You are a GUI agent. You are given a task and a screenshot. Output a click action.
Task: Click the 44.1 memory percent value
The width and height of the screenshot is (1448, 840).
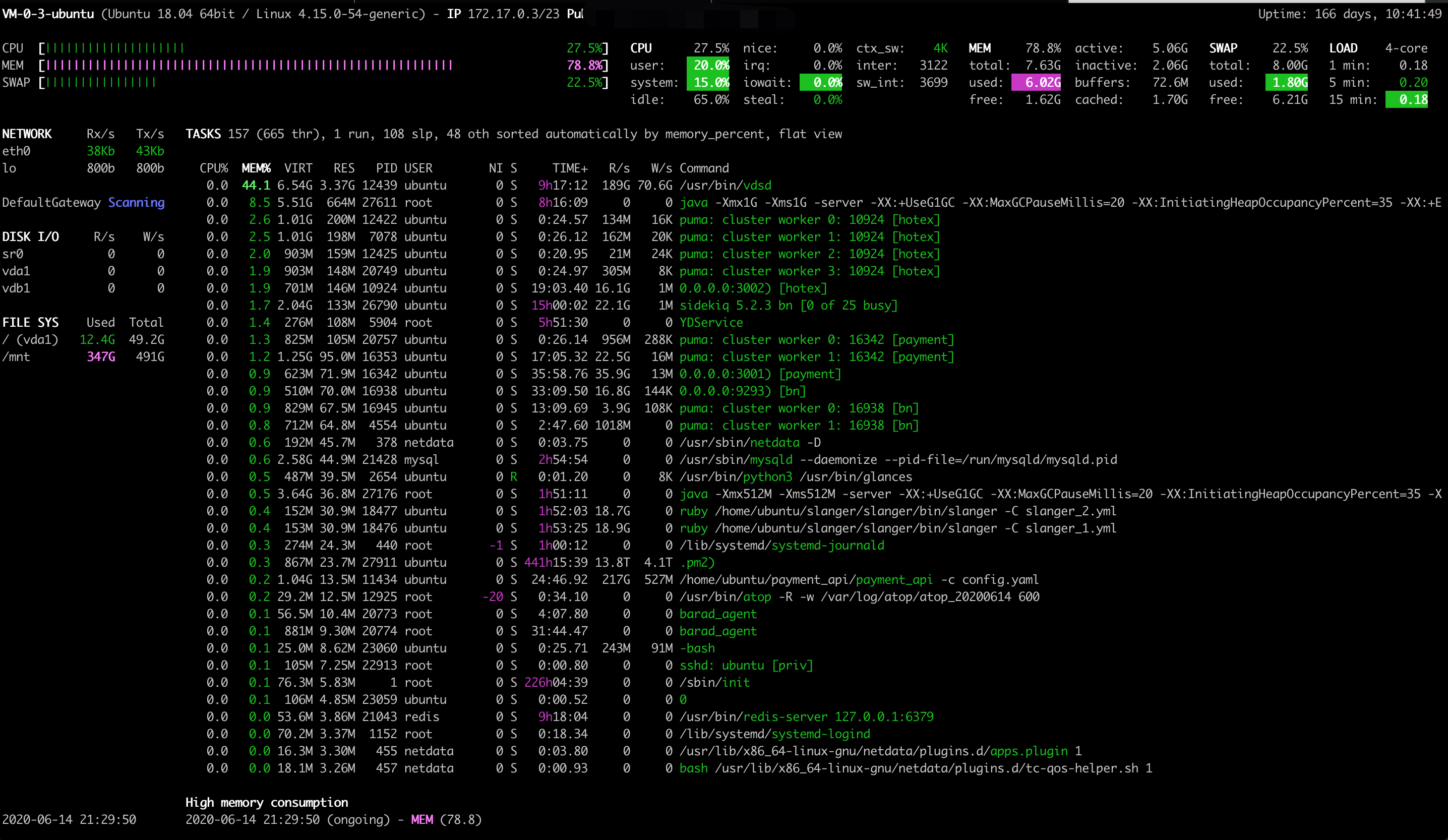point(256,186)
